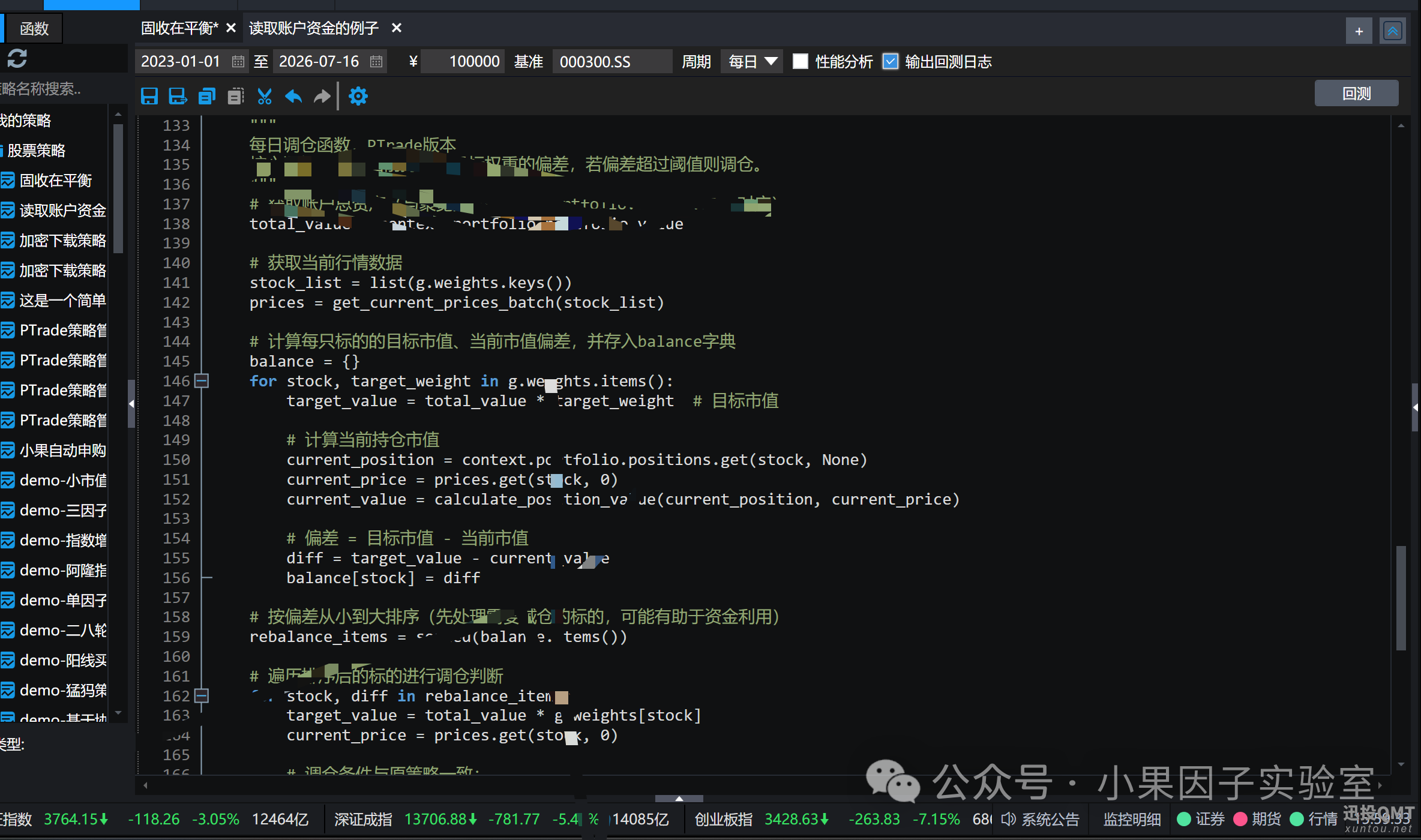Collapse the code block at line 162
The height and width of the screenshot is (840, 1421).
202,695
